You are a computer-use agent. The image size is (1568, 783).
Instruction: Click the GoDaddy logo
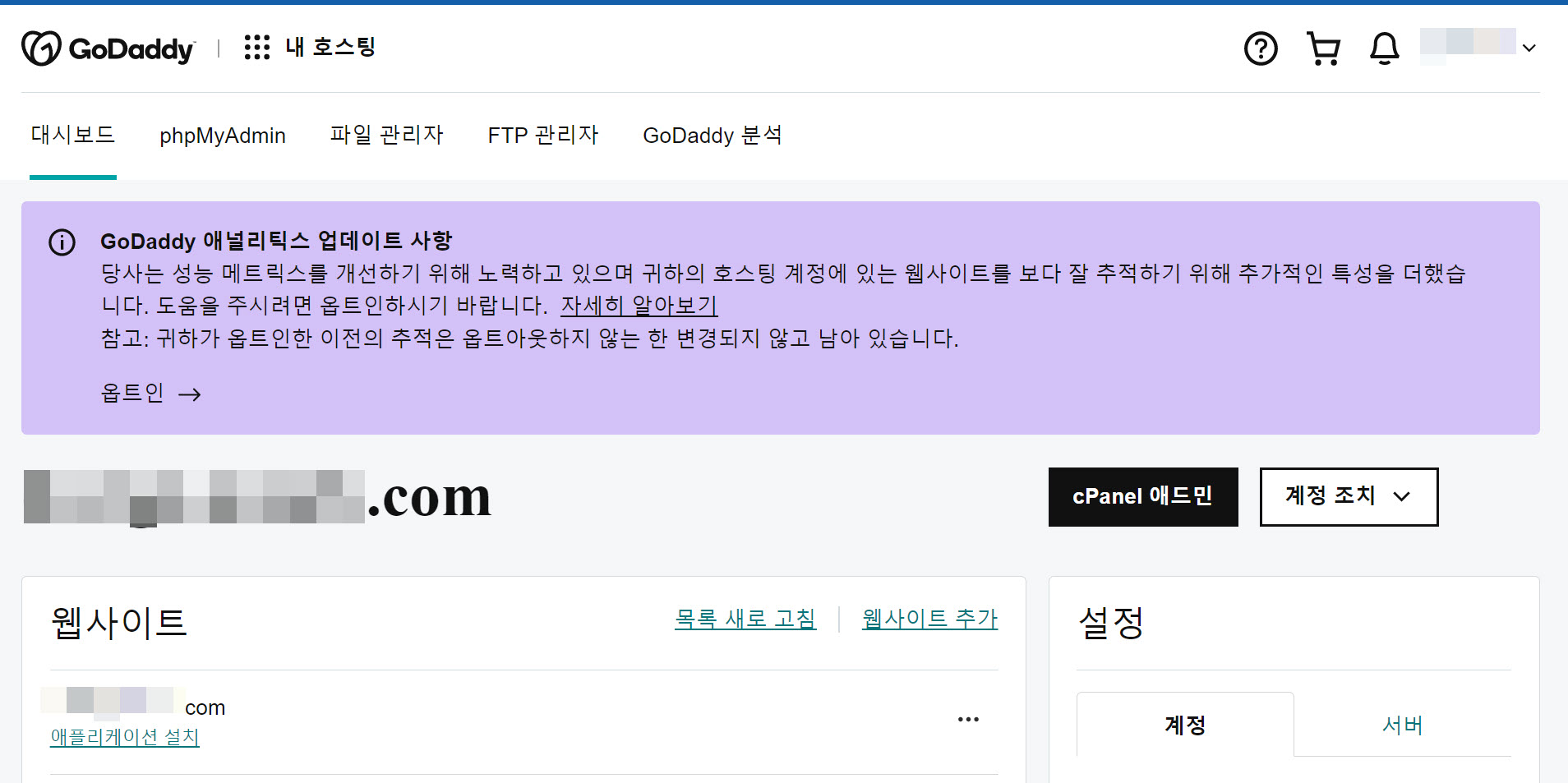[107, 47]
